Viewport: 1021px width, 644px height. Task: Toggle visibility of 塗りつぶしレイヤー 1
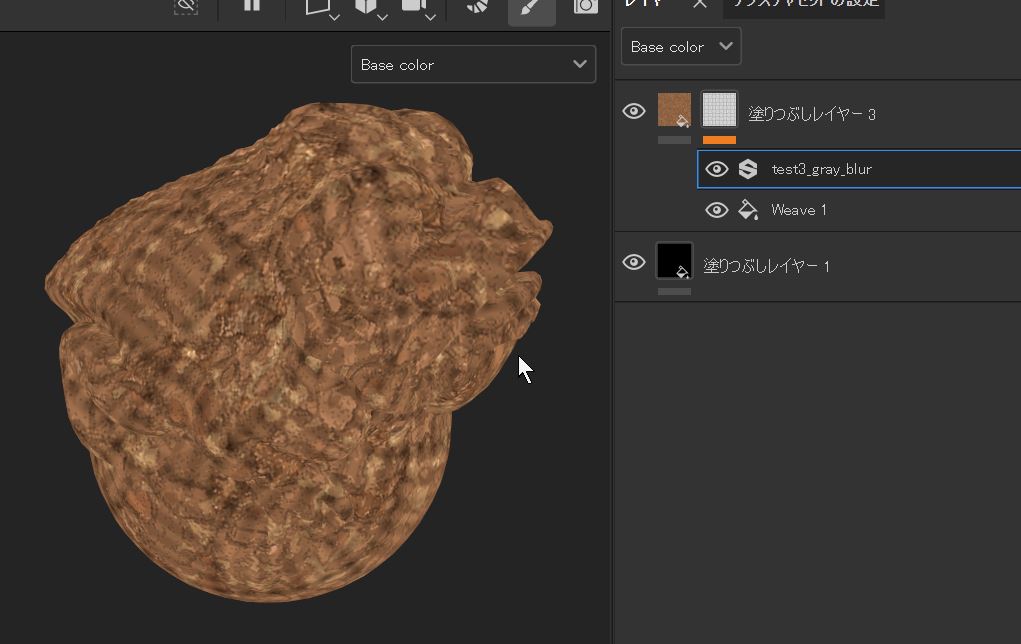coord(634,263)
